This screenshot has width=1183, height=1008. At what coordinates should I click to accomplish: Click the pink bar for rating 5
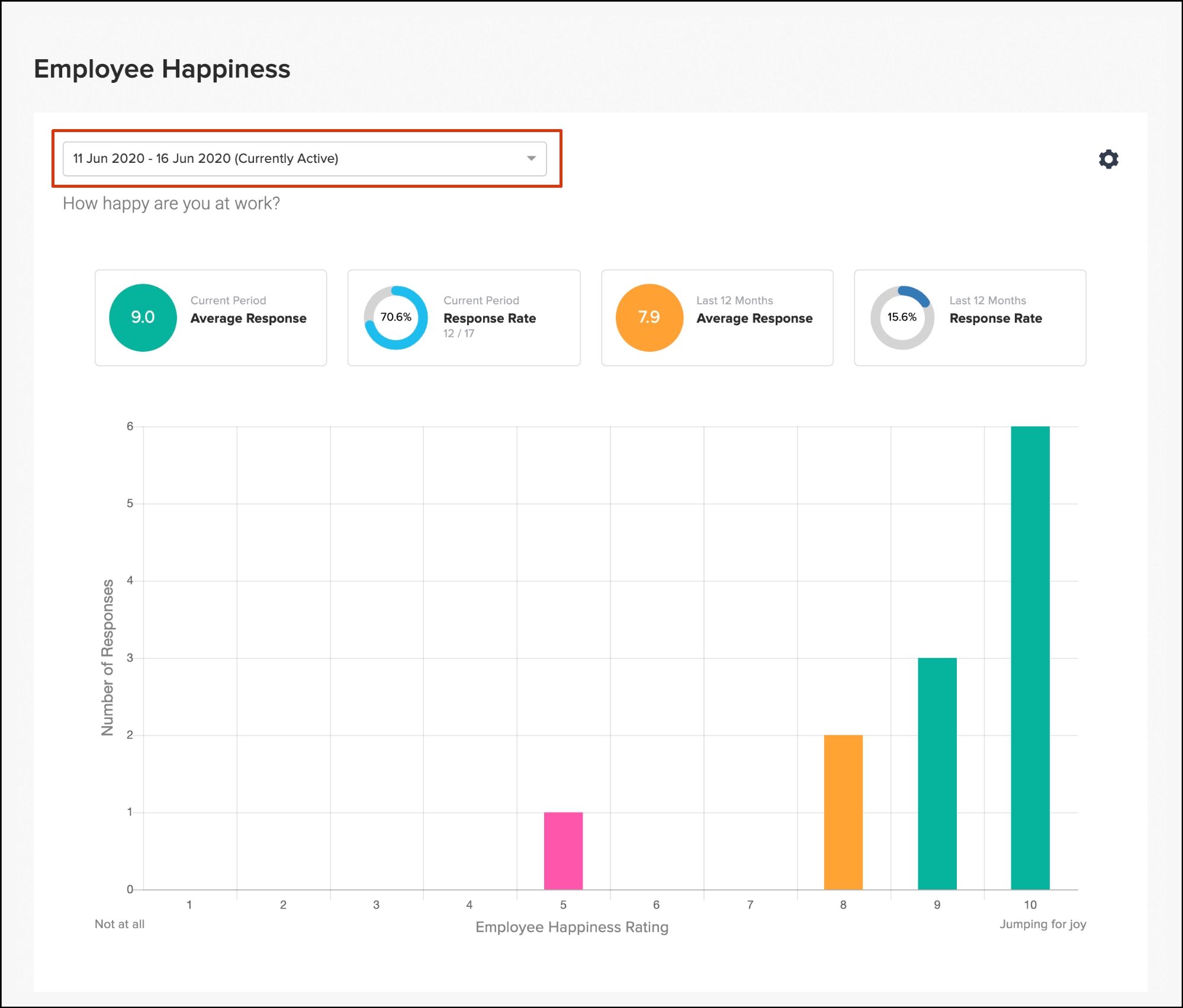coord(563,850)
